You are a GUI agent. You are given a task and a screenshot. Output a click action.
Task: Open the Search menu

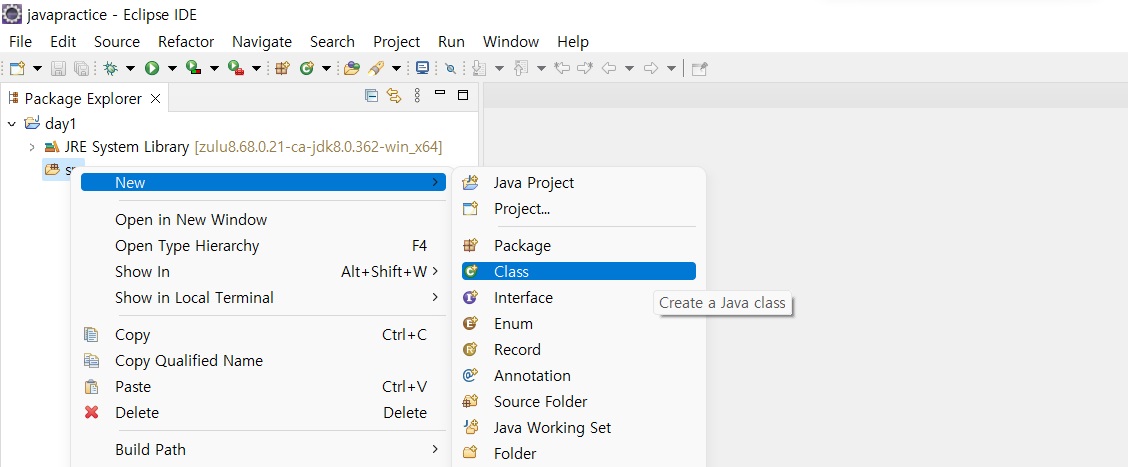(x=332, y=42)
